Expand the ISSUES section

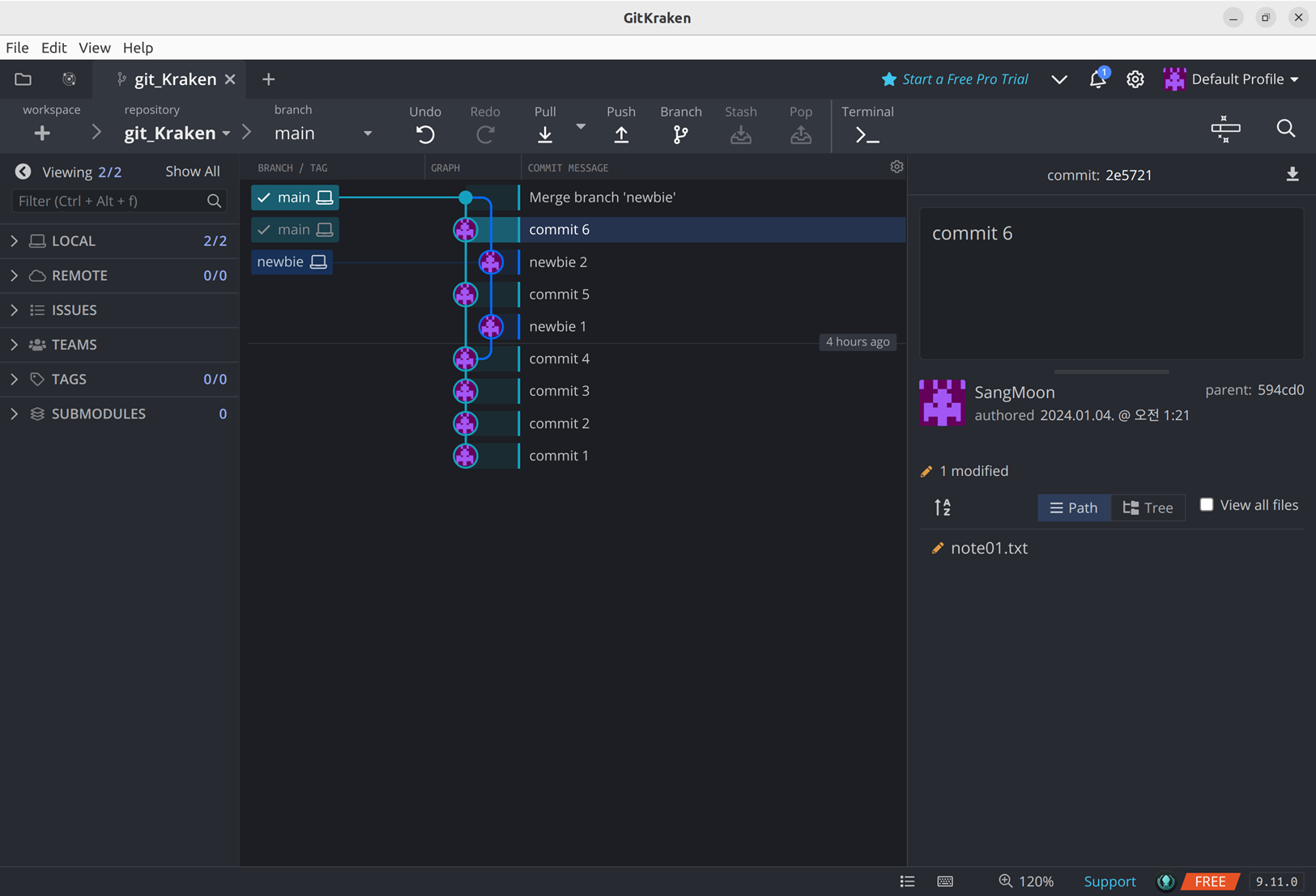(x=15, y=310)
